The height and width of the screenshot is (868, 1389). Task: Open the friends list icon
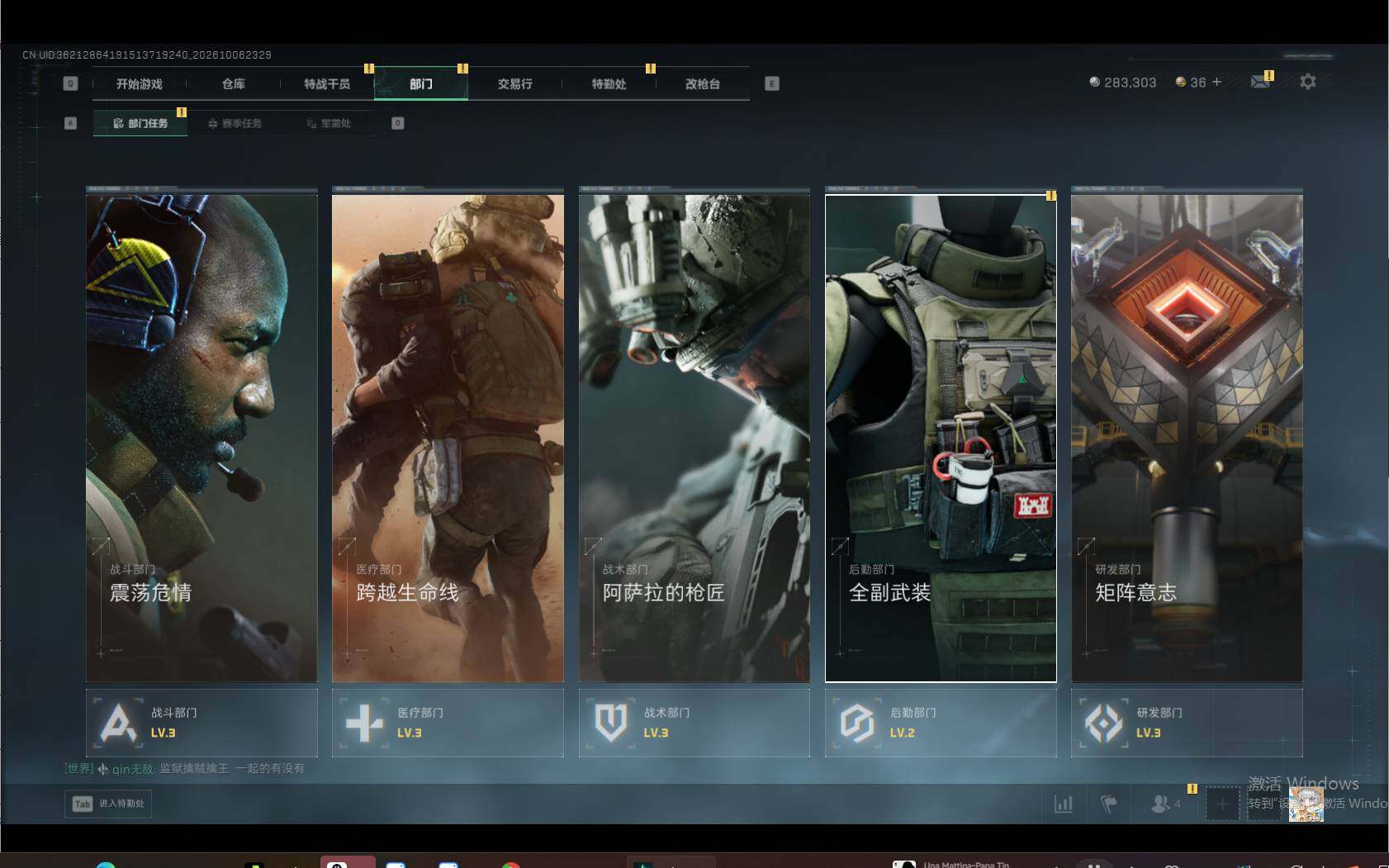[x=1165, y=803]
